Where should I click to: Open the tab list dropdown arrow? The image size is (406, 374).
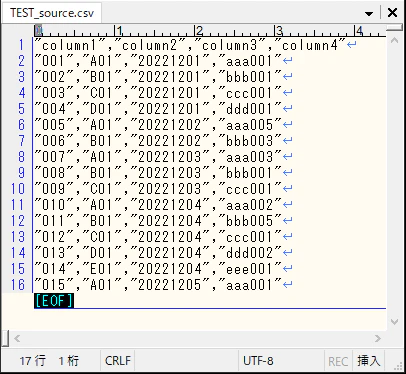pyautogui.click(x=369, y=14)
